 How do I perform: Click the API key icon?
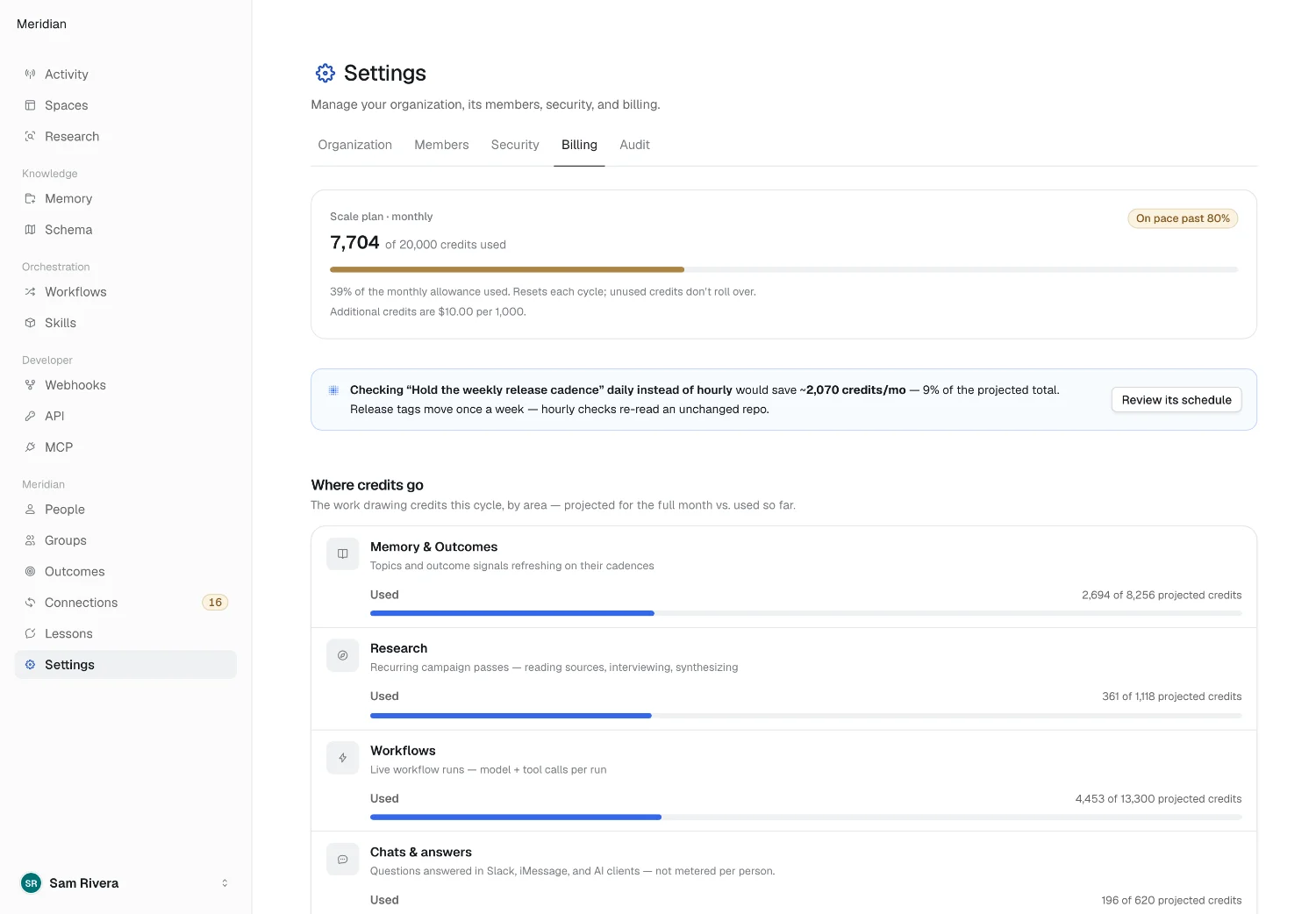point(30,417)
